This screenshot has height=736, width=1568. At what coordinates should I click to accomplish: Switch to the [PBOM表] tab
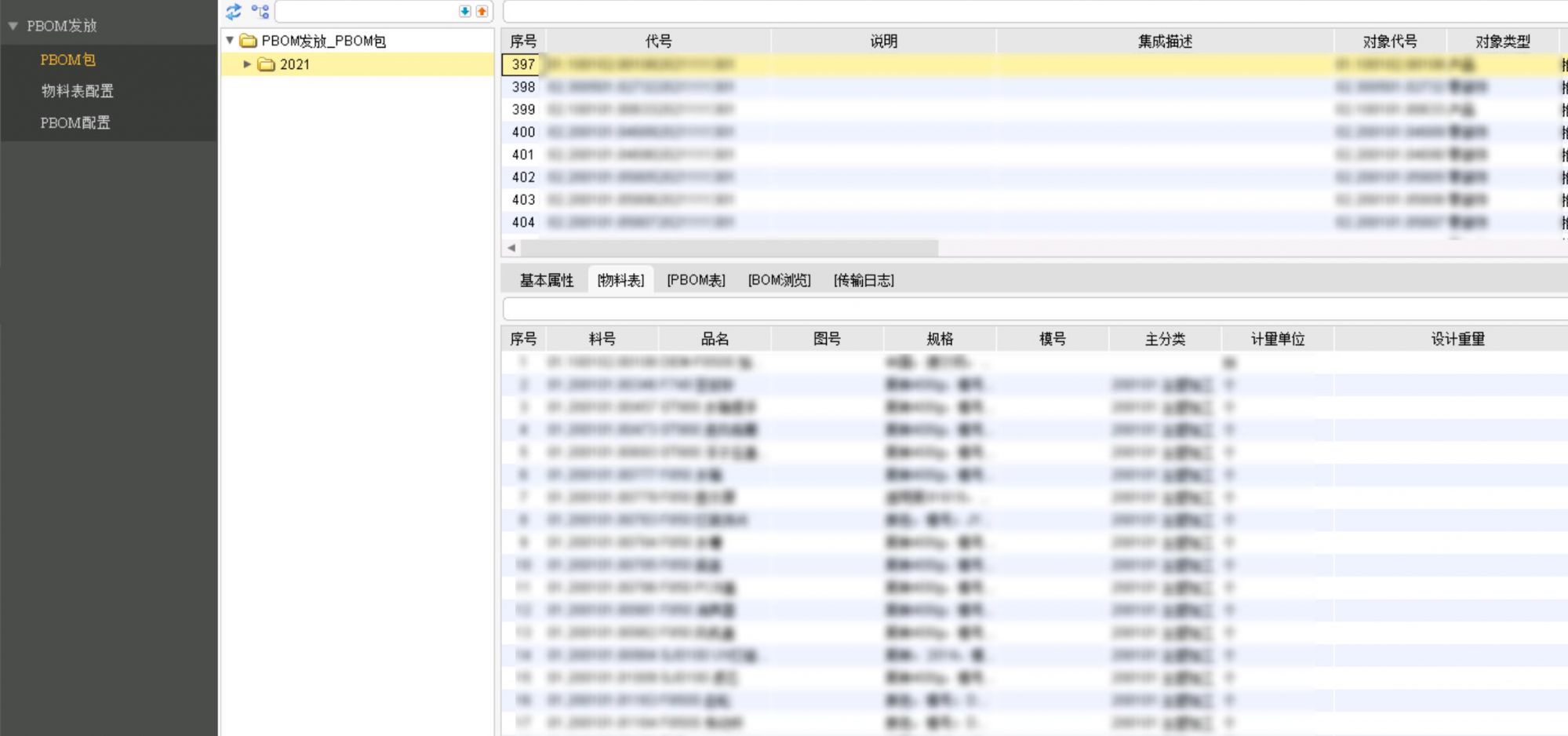(696, 280)
